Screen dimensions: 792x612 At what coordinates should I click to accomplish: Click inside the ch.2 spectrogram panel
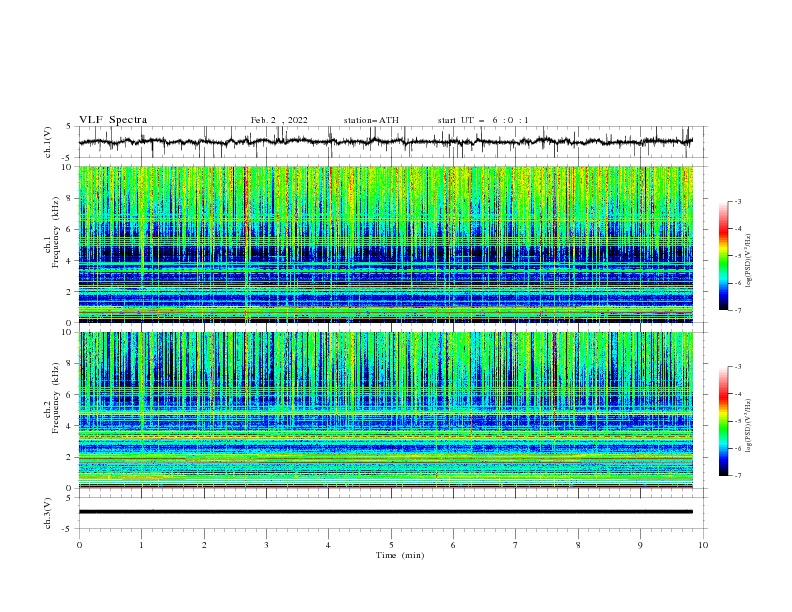[385, 410]
